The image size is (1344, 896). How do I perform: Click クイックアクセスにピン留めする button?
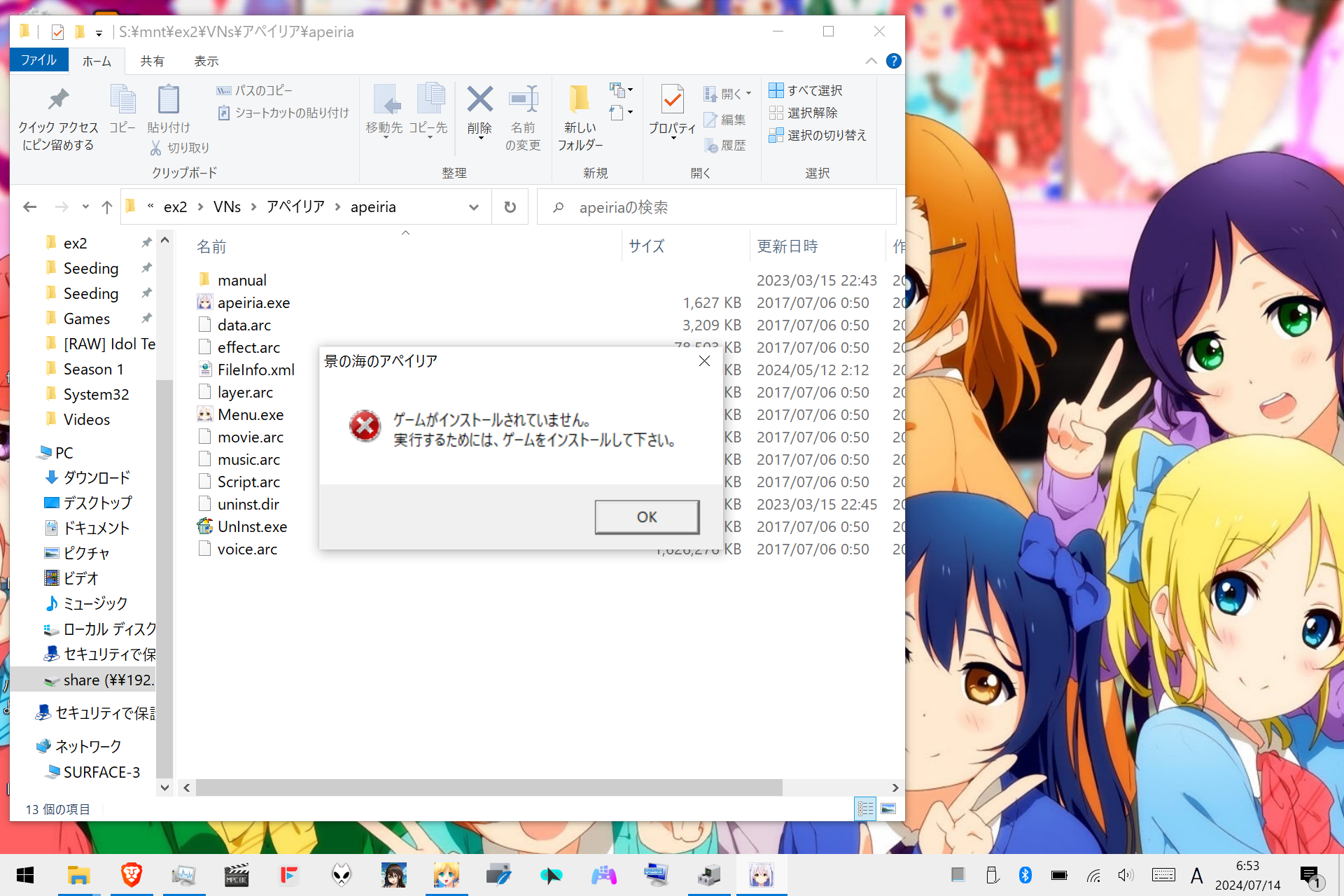coord(58,115)
